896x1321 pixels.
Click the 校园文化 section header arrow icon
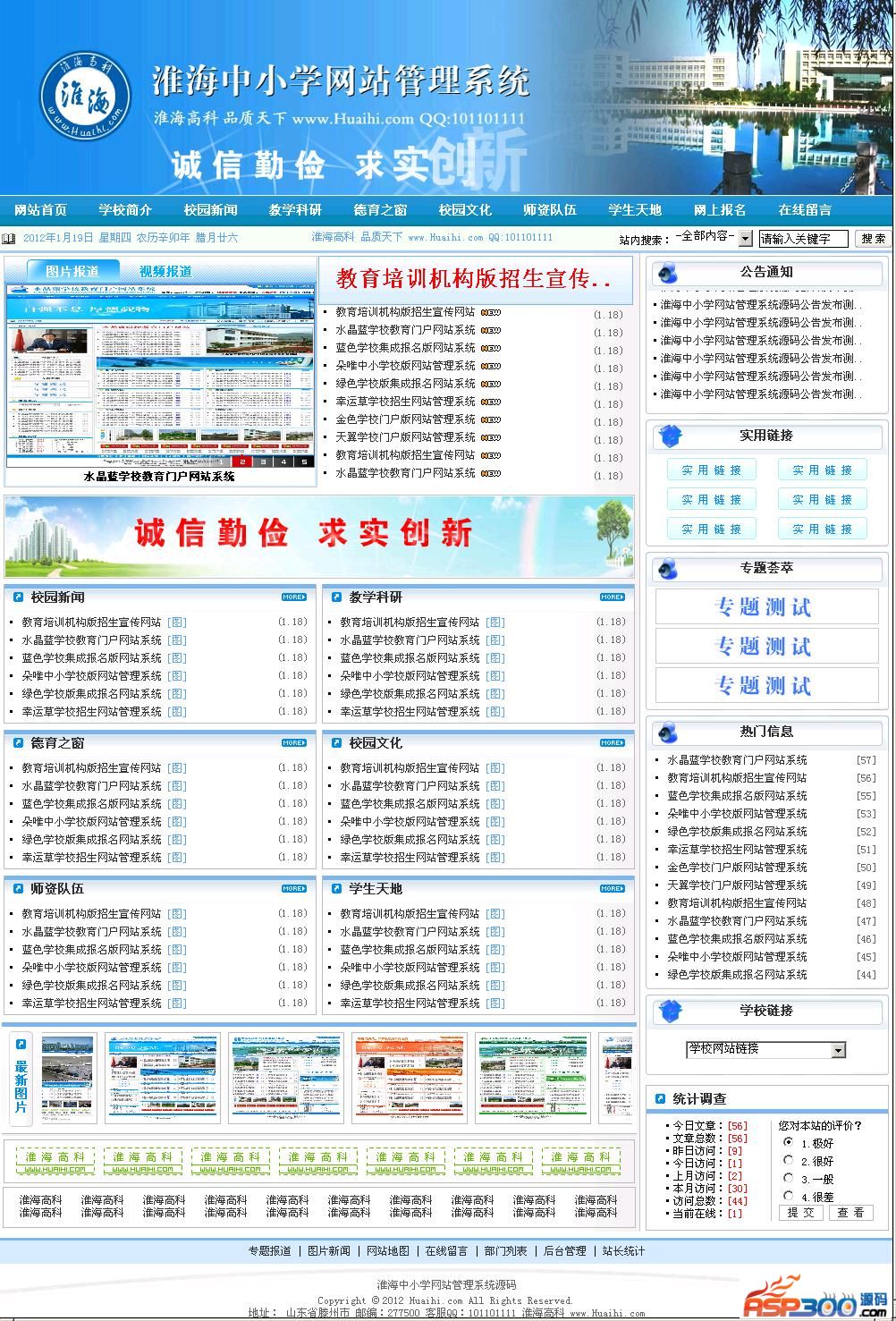(336, 742)
